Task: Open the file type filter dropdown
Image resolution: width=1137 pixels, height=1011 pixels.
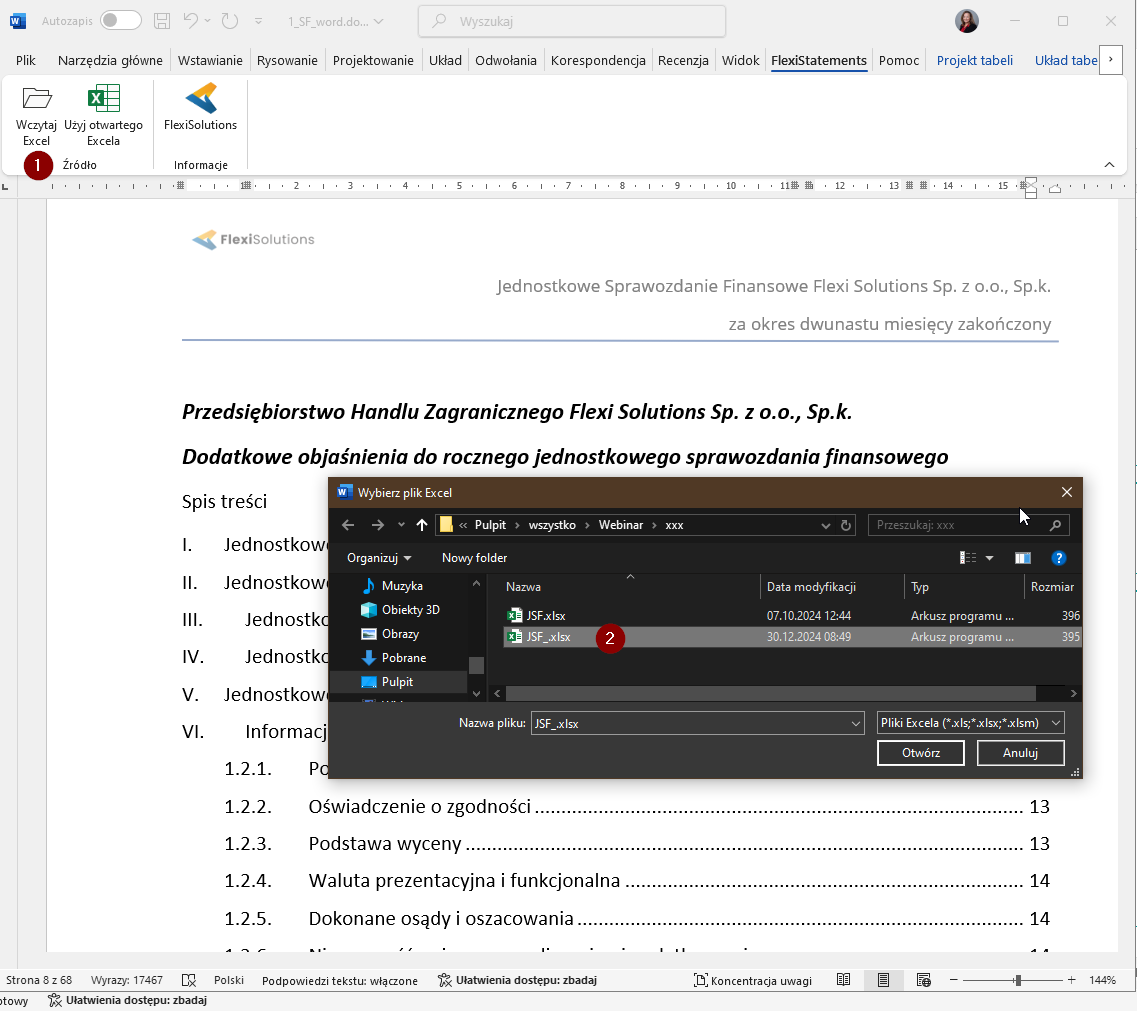Action: click(x=1057, y=723)
